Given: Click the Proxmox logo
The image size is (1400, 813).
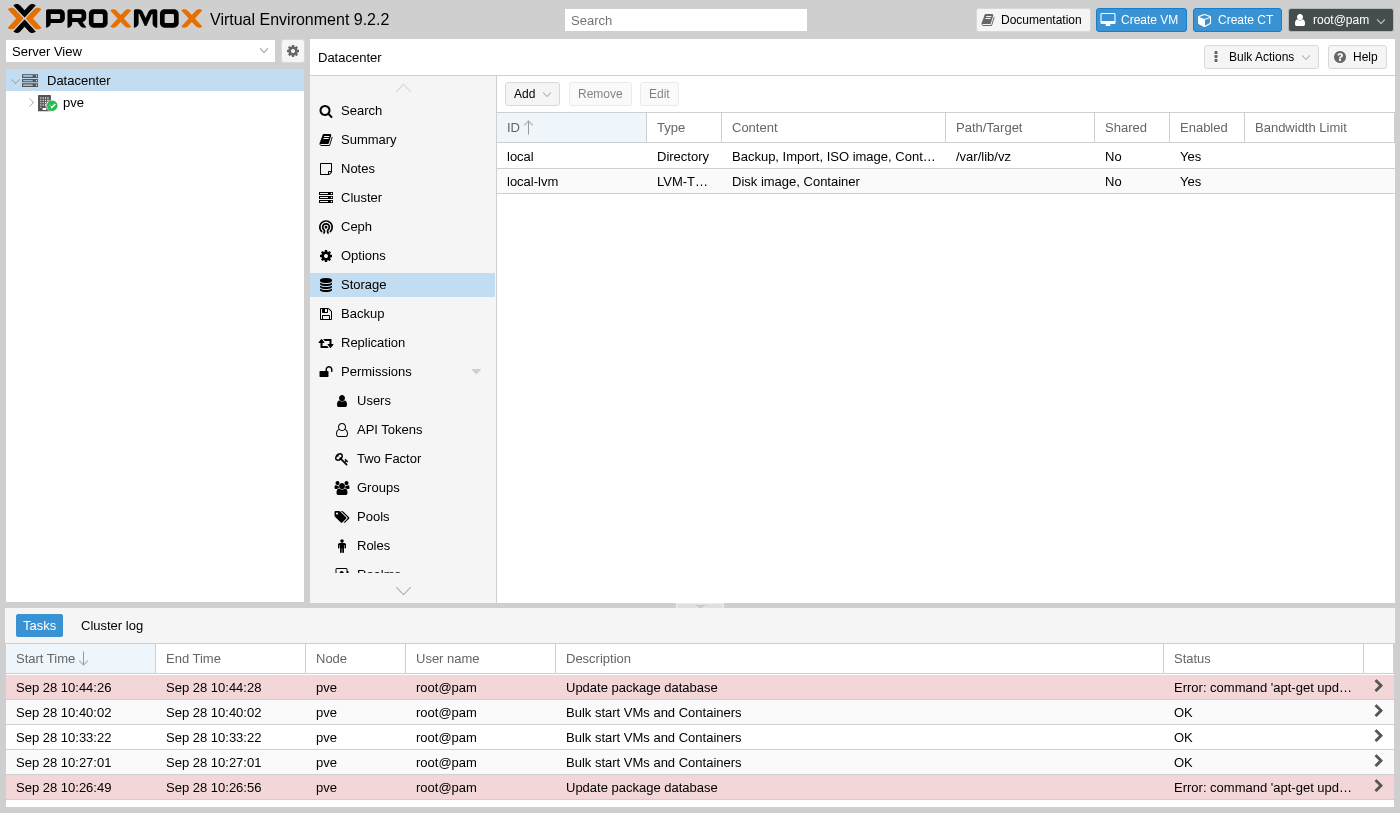Looking at the screenshot, I should tap(105, 19).
